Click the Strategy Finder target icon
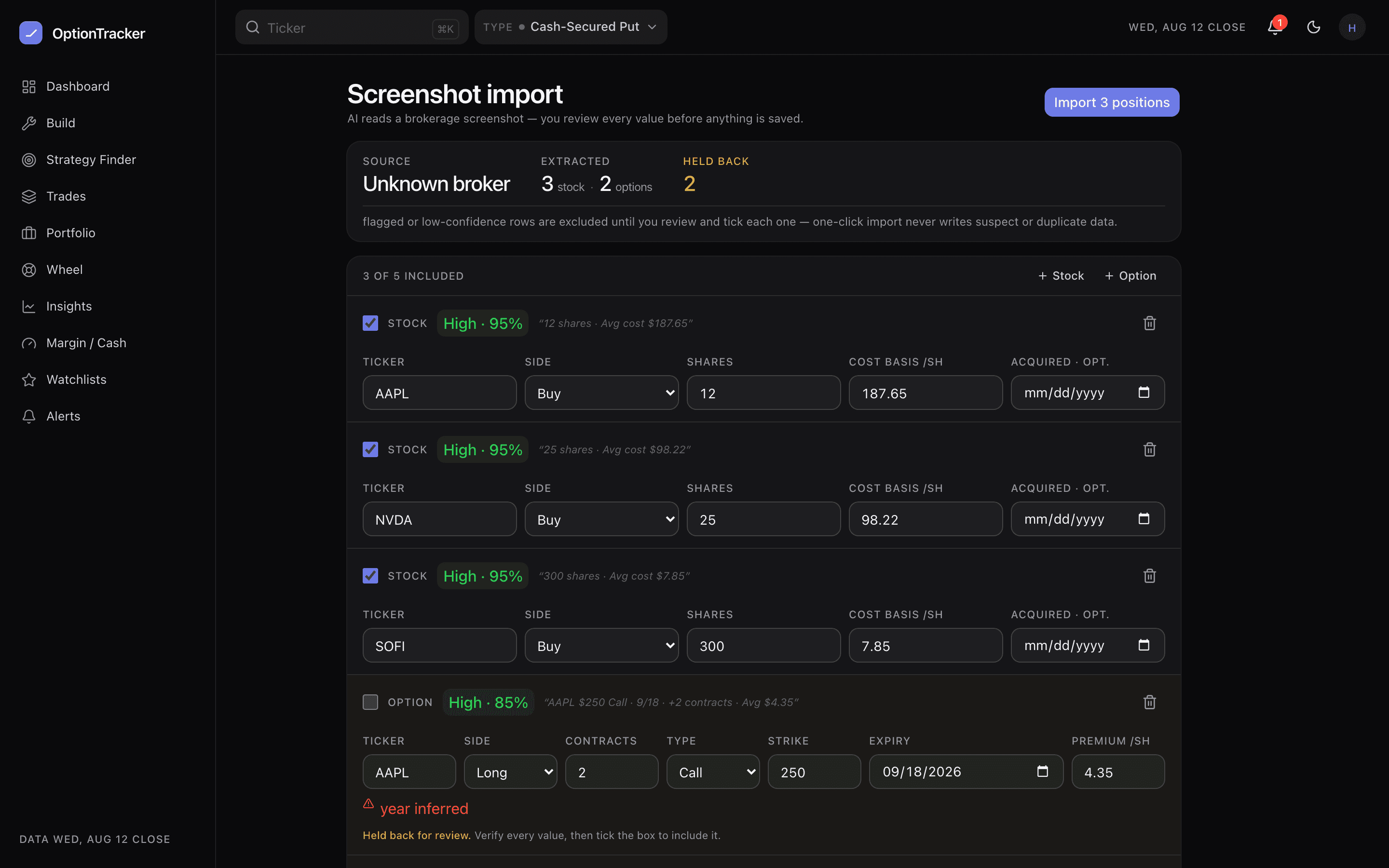 click(x=29, y=160)
